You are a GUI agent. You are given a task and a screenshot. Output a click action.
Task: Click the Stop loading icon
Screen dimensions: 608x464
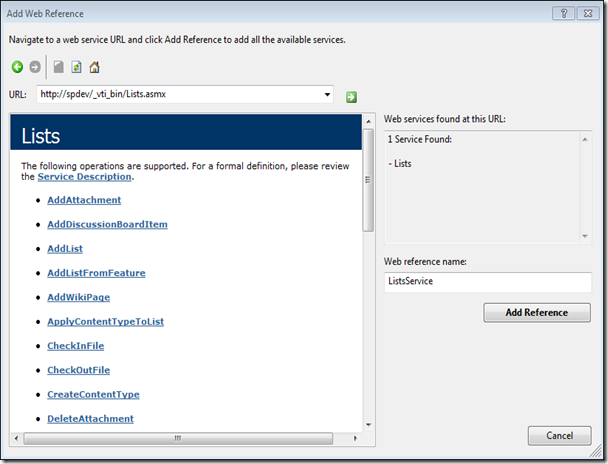click(59, 67)
